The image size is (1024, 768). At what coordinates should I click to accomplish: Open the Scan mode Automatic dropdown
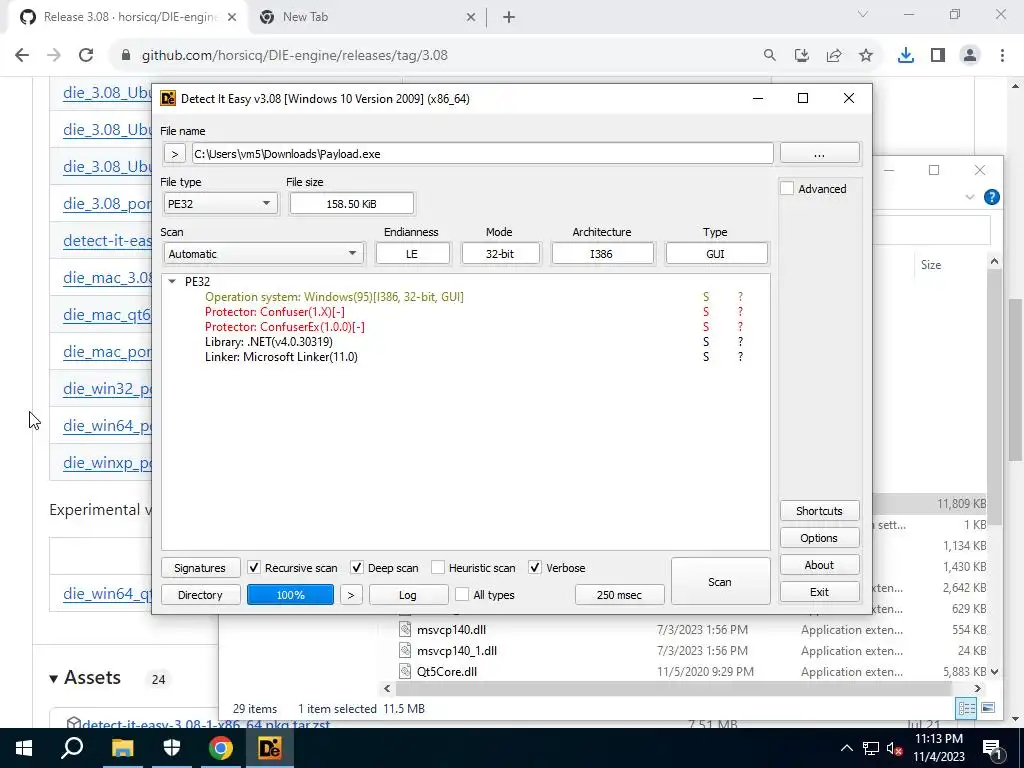[263, 254]
